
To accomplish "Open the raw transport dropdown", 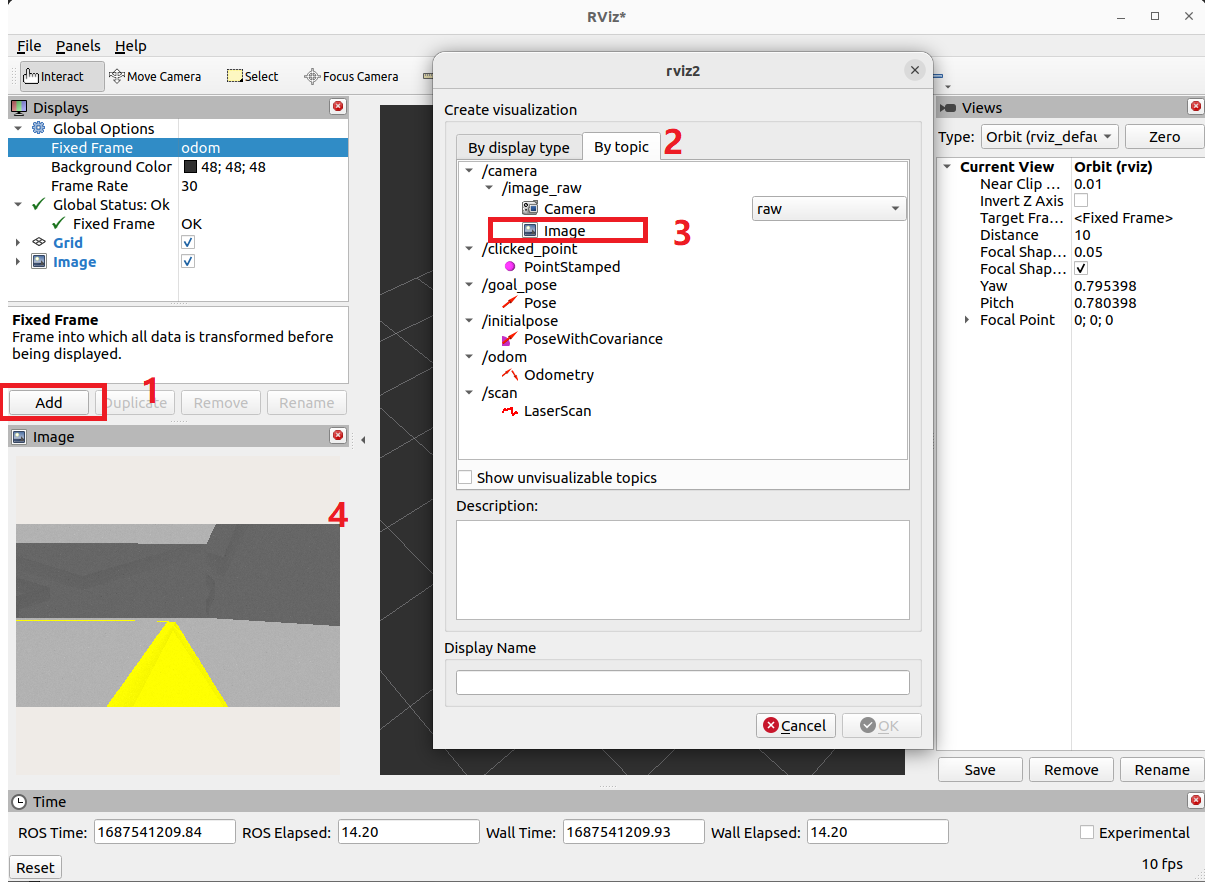I will click(828, 209).
